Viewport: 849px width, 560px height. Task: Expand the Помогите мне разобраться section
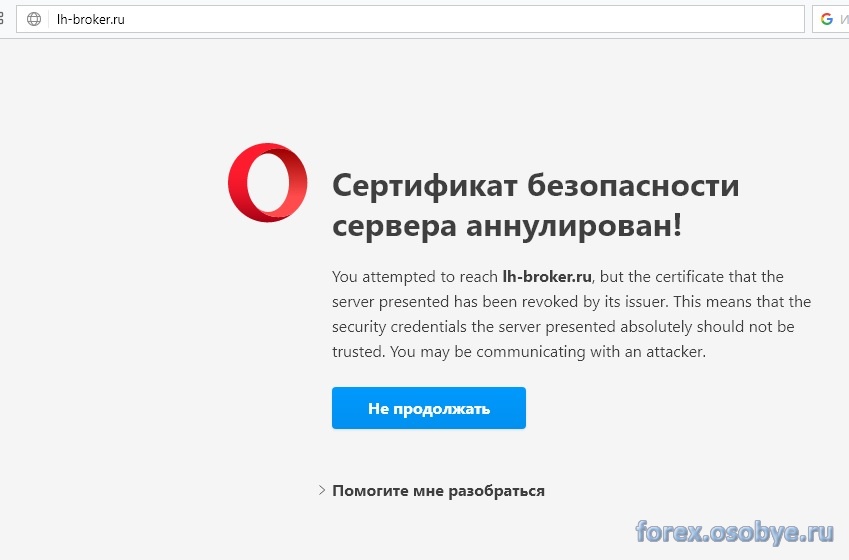[438, 491]
